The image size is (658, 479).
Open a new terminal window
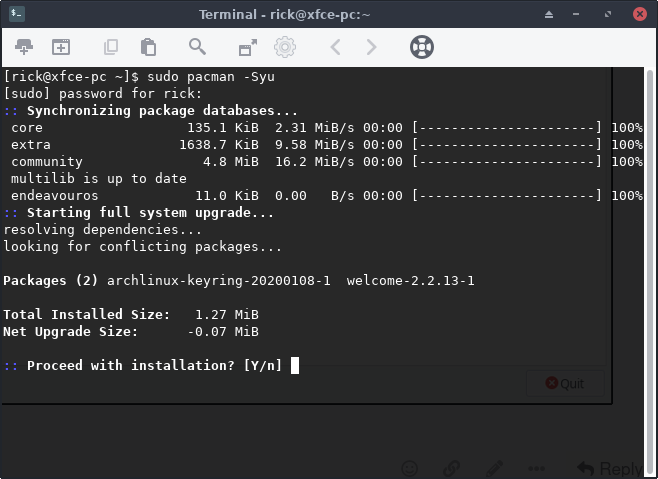[61, 47]
